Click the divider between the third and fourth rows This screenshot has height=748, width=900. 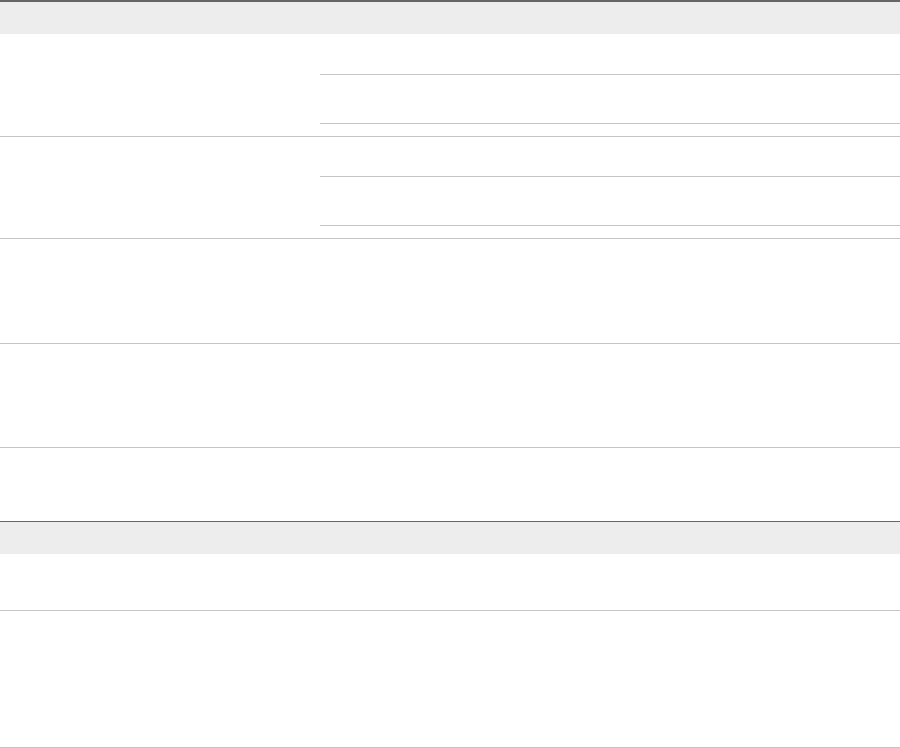tap(450, 344)
